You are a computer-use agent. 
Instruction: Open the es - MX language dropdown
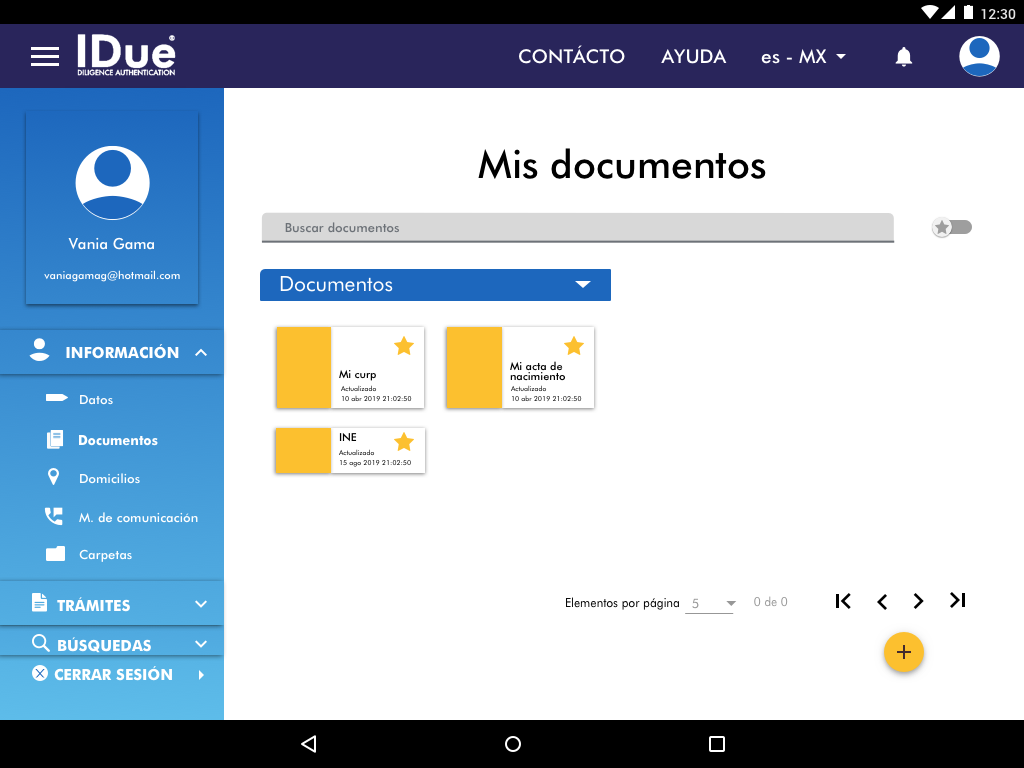tap(803, 57)
